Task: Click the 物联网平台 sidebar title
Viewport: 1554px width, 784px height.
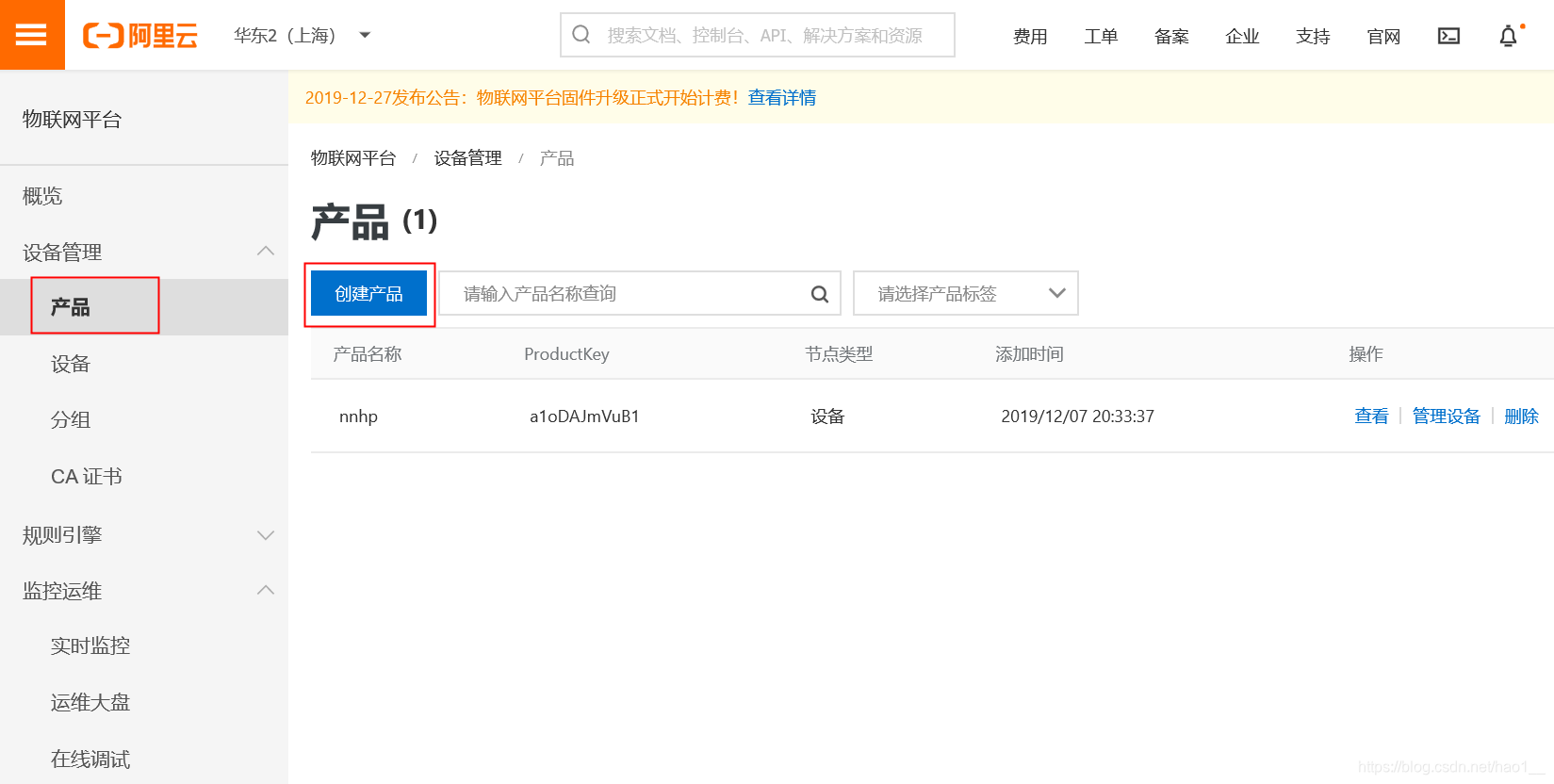Action: (73, 120)
